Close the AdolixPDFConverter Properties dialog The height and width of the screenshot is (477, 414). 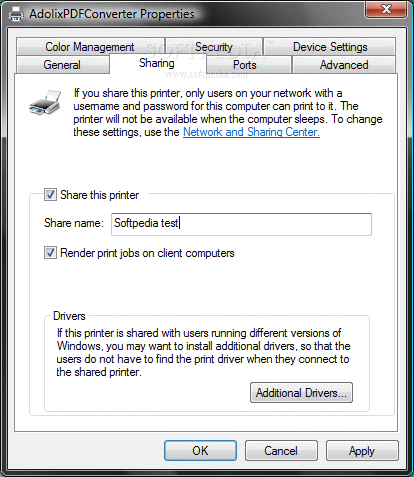click(x=386, y=9)
